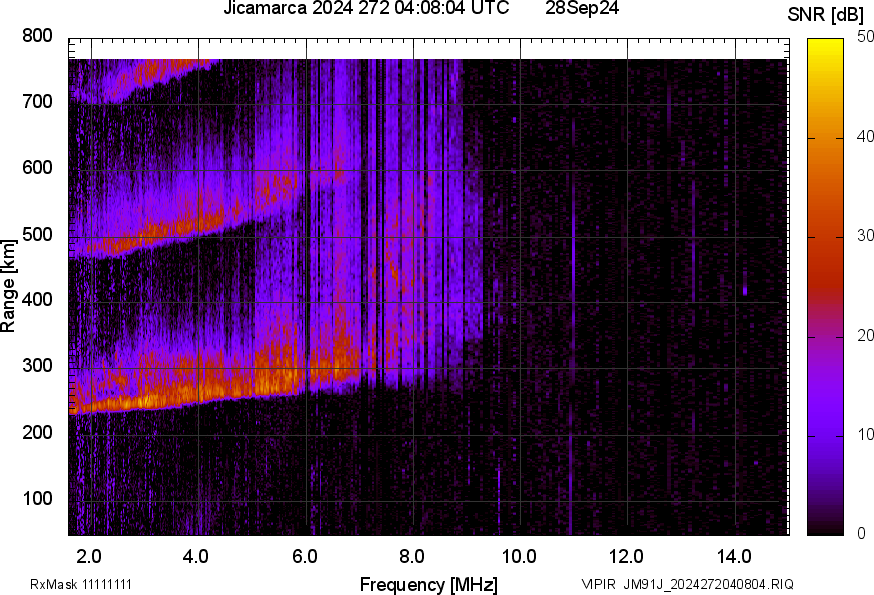
Task: Click the 6.0 tick on the frequency axis
Action: (x=304, y=556)
